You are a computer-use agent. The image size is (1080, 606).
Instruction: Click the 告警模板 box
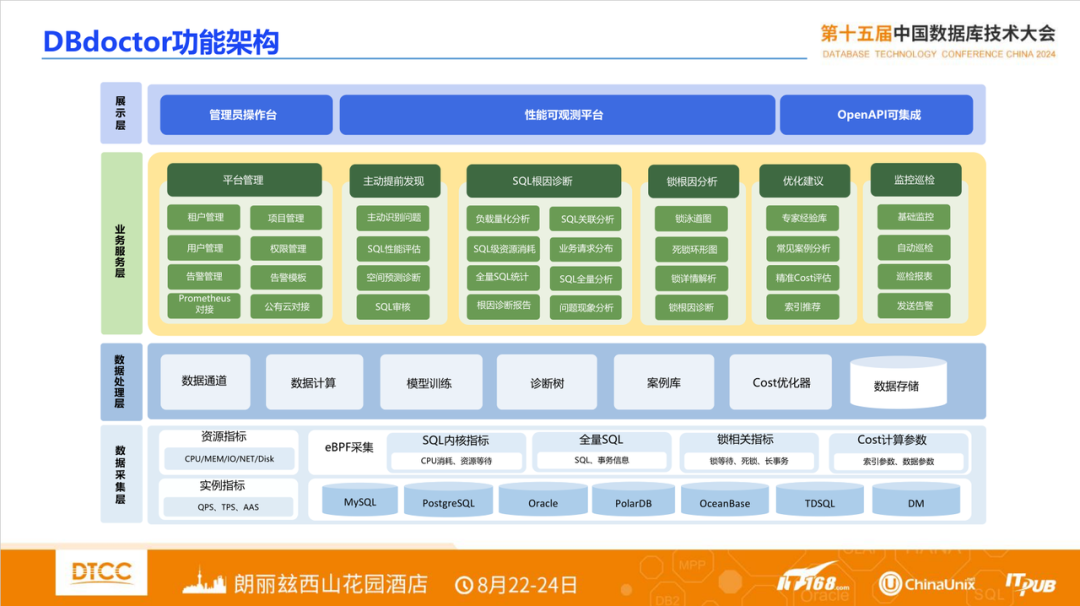(286, 278)
